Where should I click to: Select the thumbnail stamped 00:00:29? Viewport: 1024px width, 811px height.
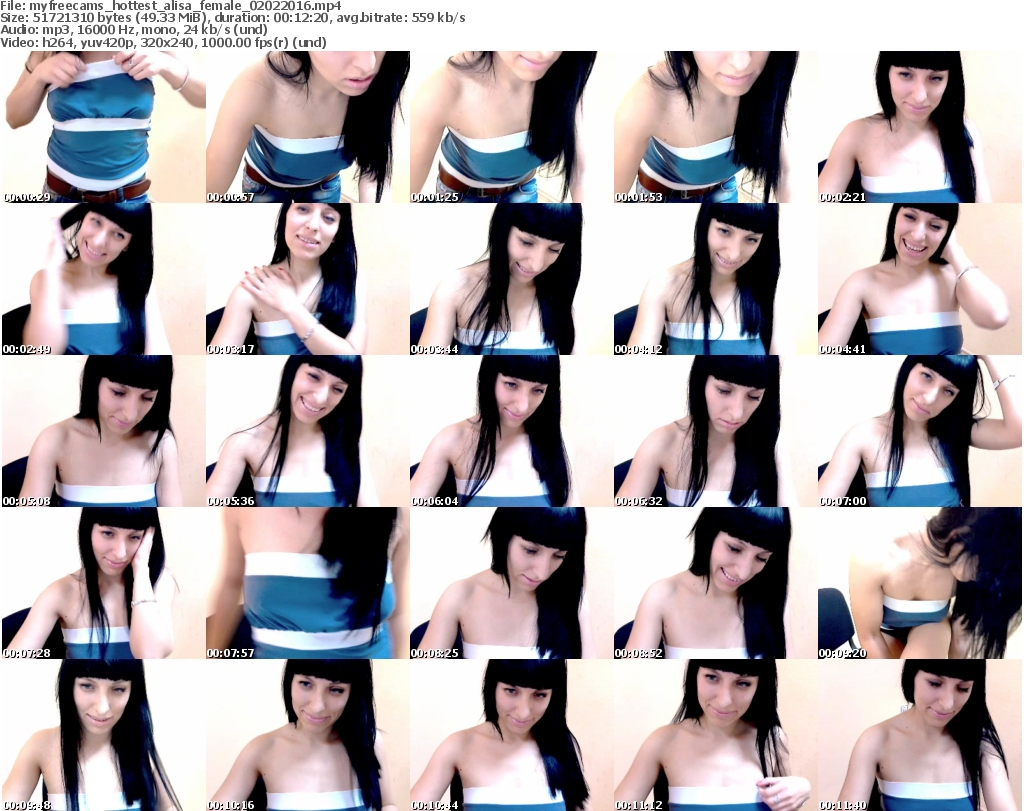(104, 127)
